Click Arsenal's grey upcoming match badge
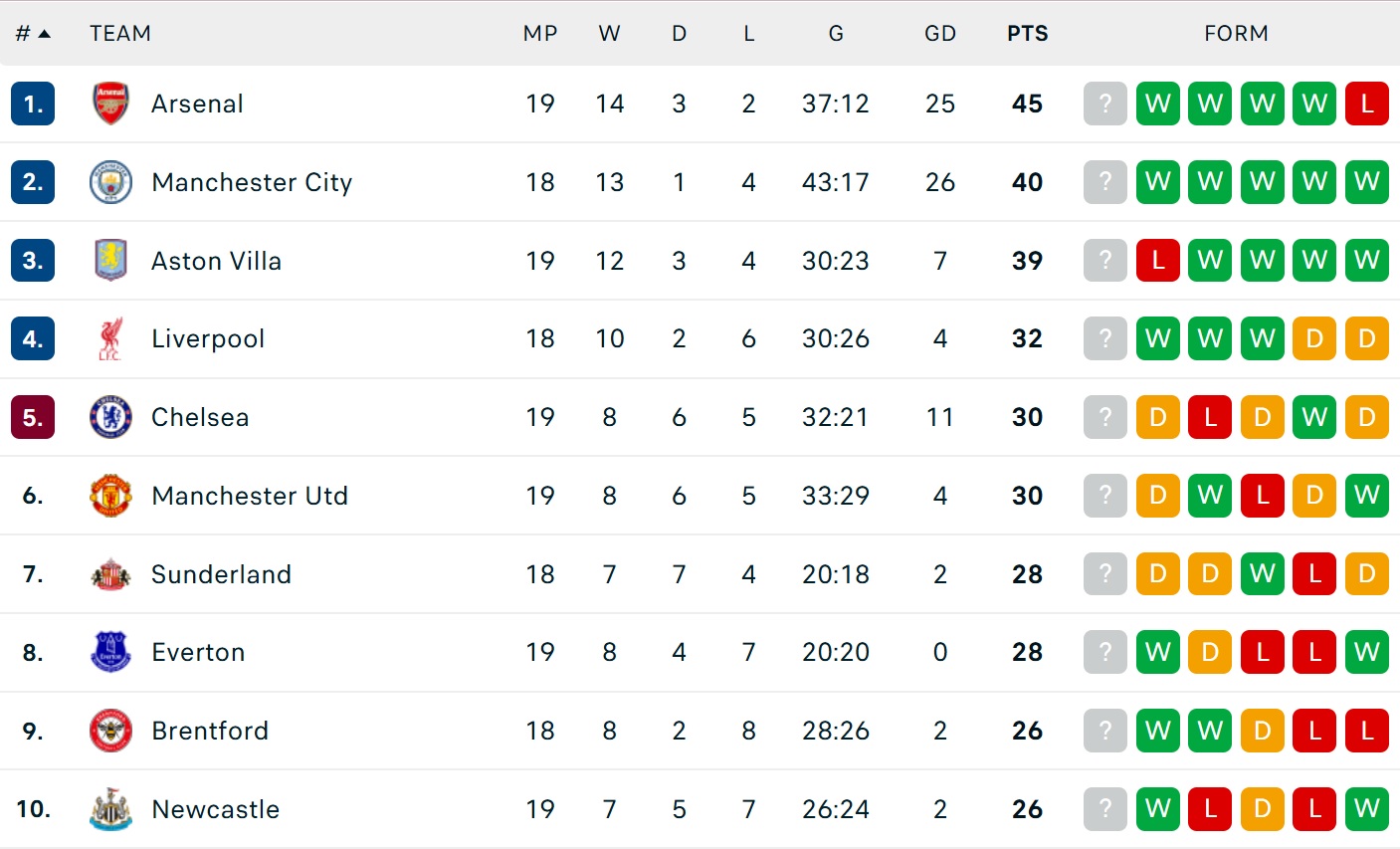This screenshot has width=1400, height=849. [1104, 104]
